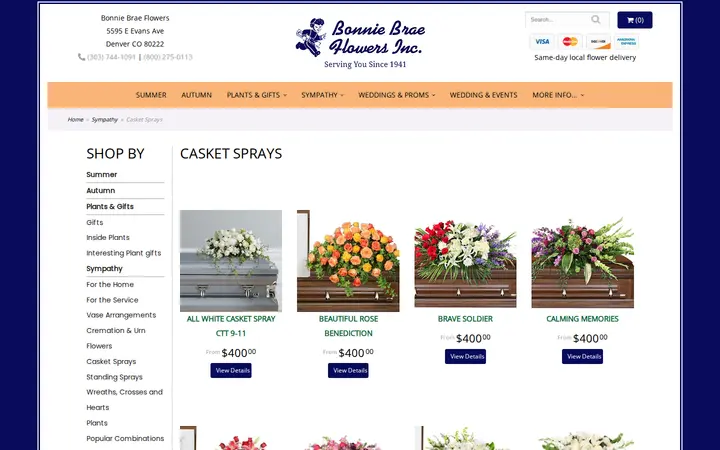Click the phone icon beside (303) 744-1091

click(81, 57)
